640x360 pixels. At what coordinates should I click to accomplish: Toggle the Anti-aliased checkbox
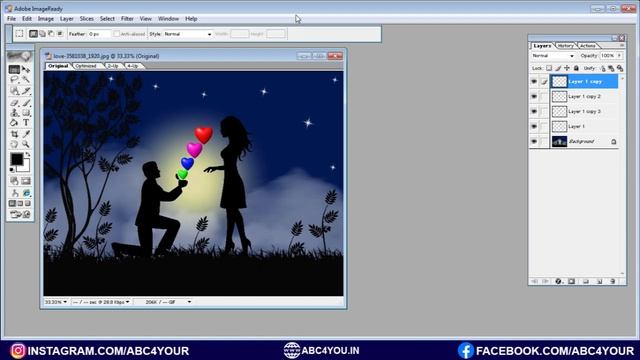pos(117,34)
